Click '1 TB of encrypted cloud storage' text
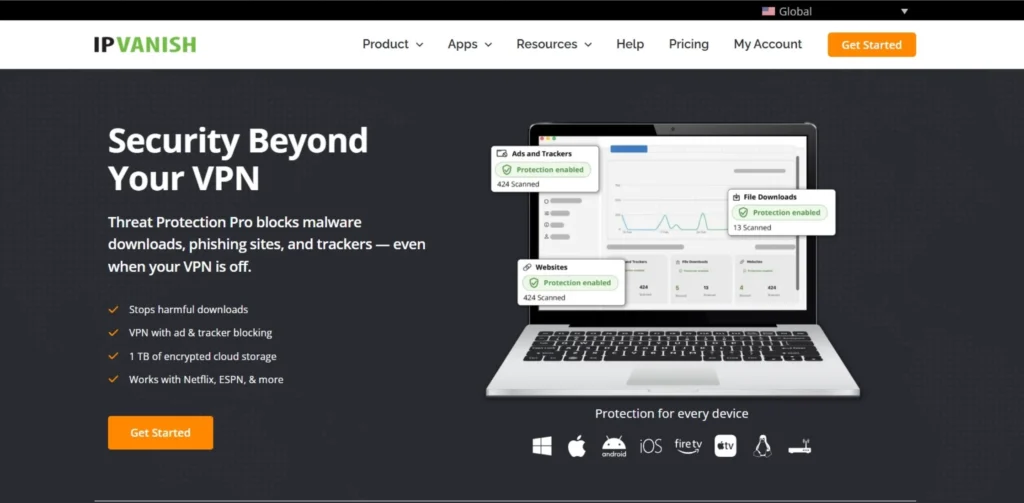Image resolution: width=1024 pixels, height=503 pixels. pyautogui.click(x=202, y=356)
